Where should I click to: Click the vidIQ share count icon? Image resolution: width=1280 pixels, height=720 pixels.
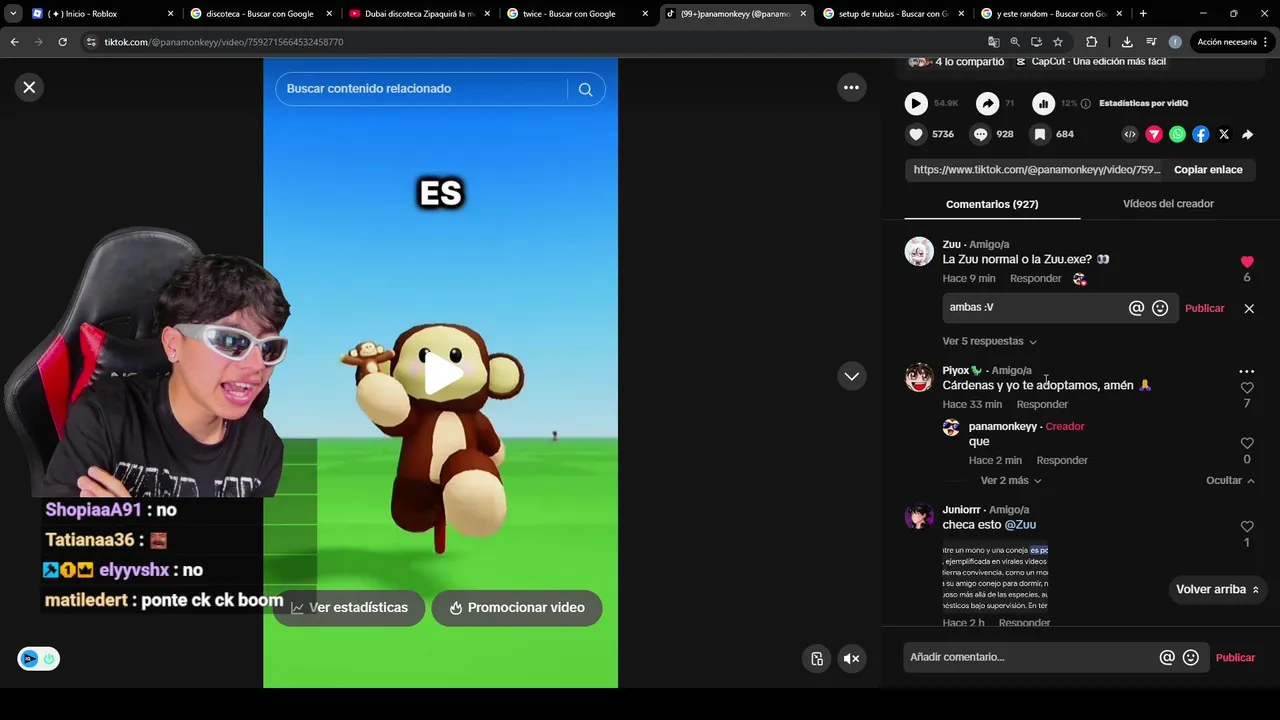pos(987,103)
